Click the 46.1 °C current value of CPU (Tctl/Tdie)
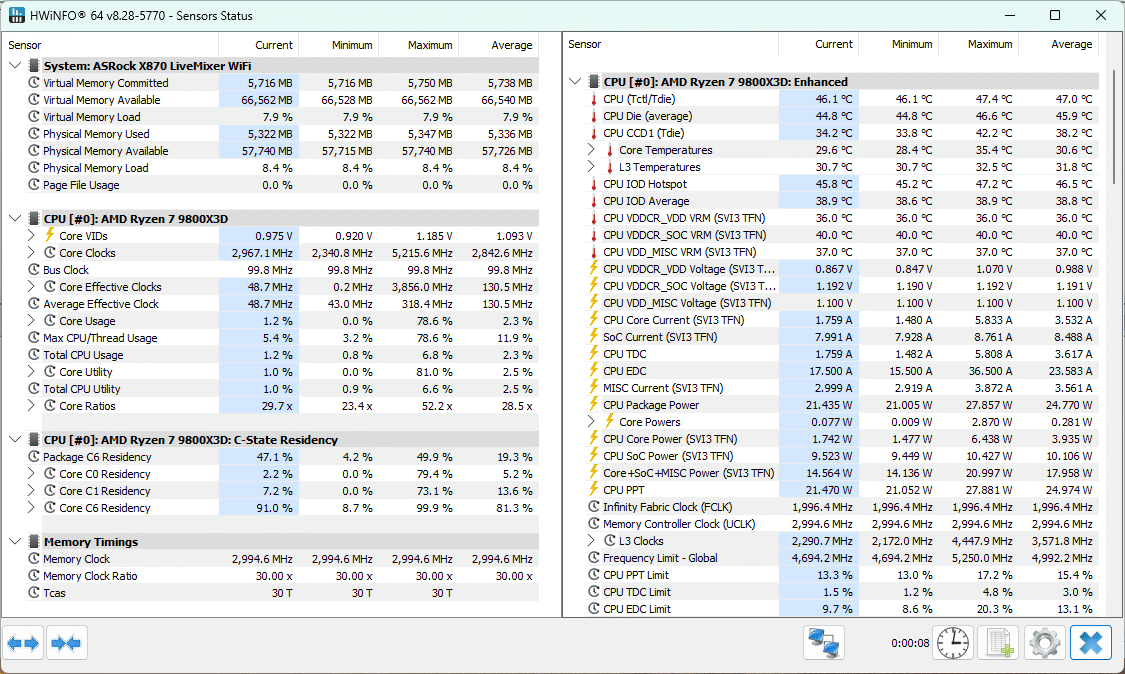Viewport: 1125px width, 674px height. 834,99
